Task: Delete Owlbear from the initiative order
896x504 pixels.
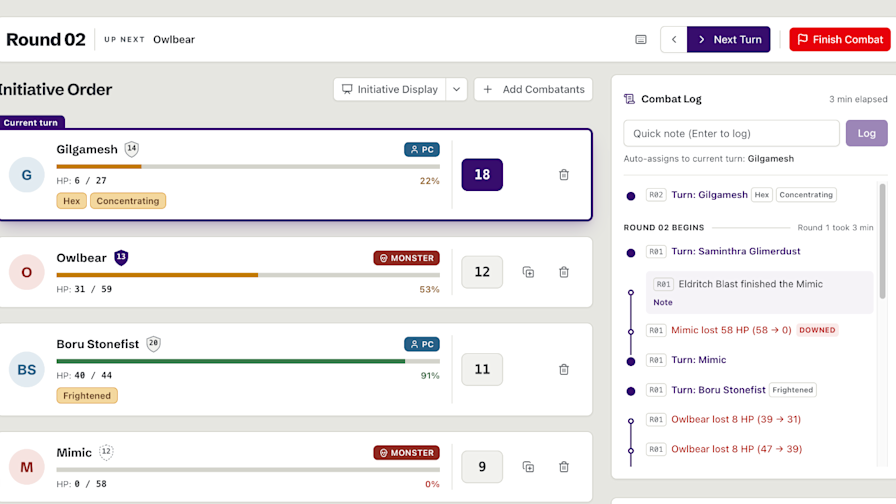Action: click(564, 272)
